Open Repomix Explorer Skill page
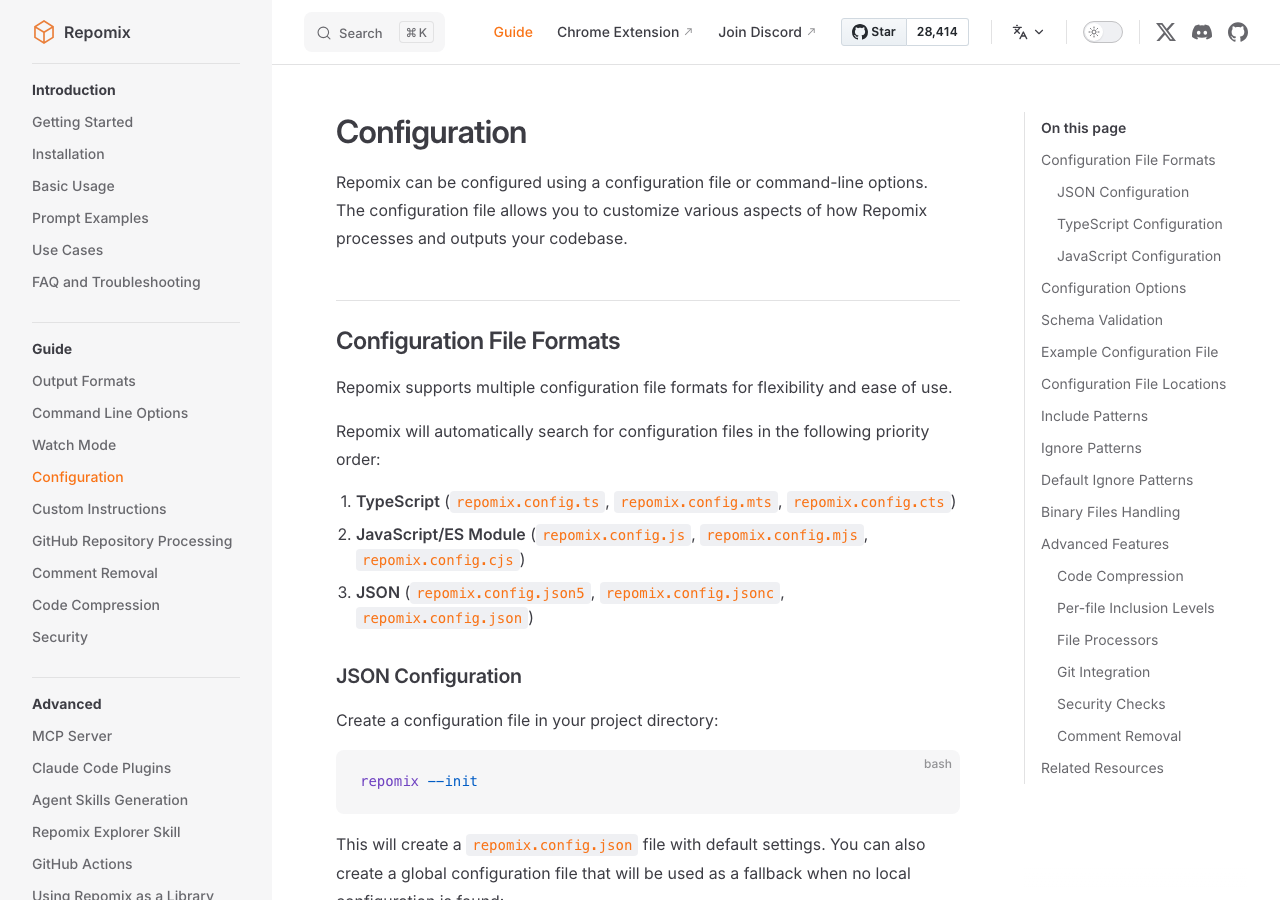Screen dimensions: 1280x900 pyautogui.click(x=106, y=832)
